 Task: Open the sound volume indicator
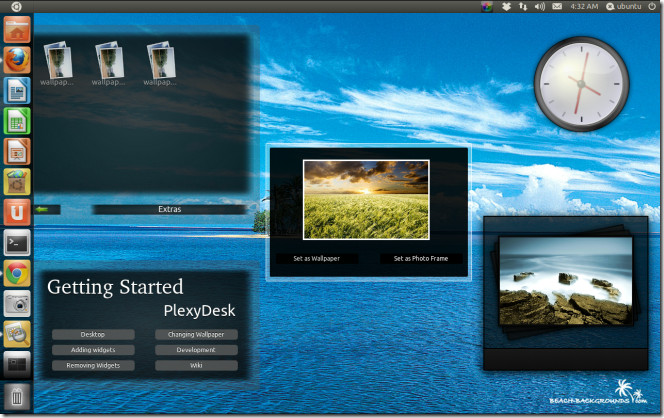[x=540, y=6]
